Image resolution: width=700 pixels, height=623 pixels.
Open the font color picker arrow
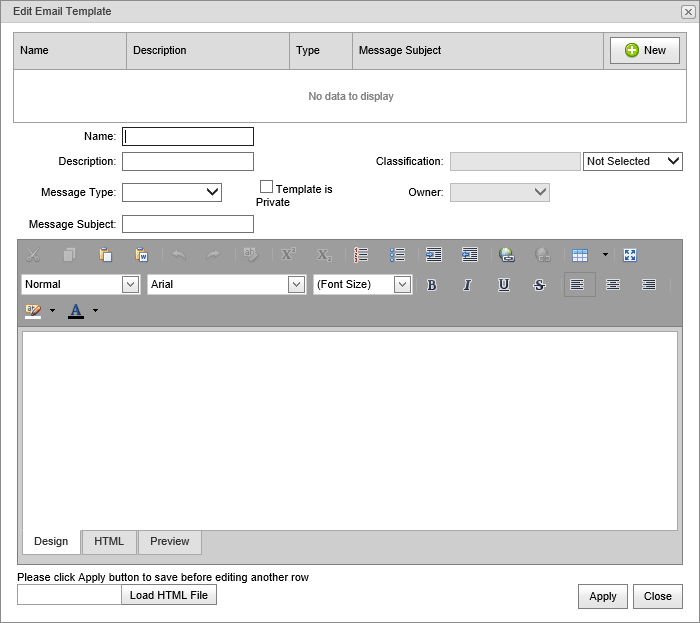tap(95, 311)
